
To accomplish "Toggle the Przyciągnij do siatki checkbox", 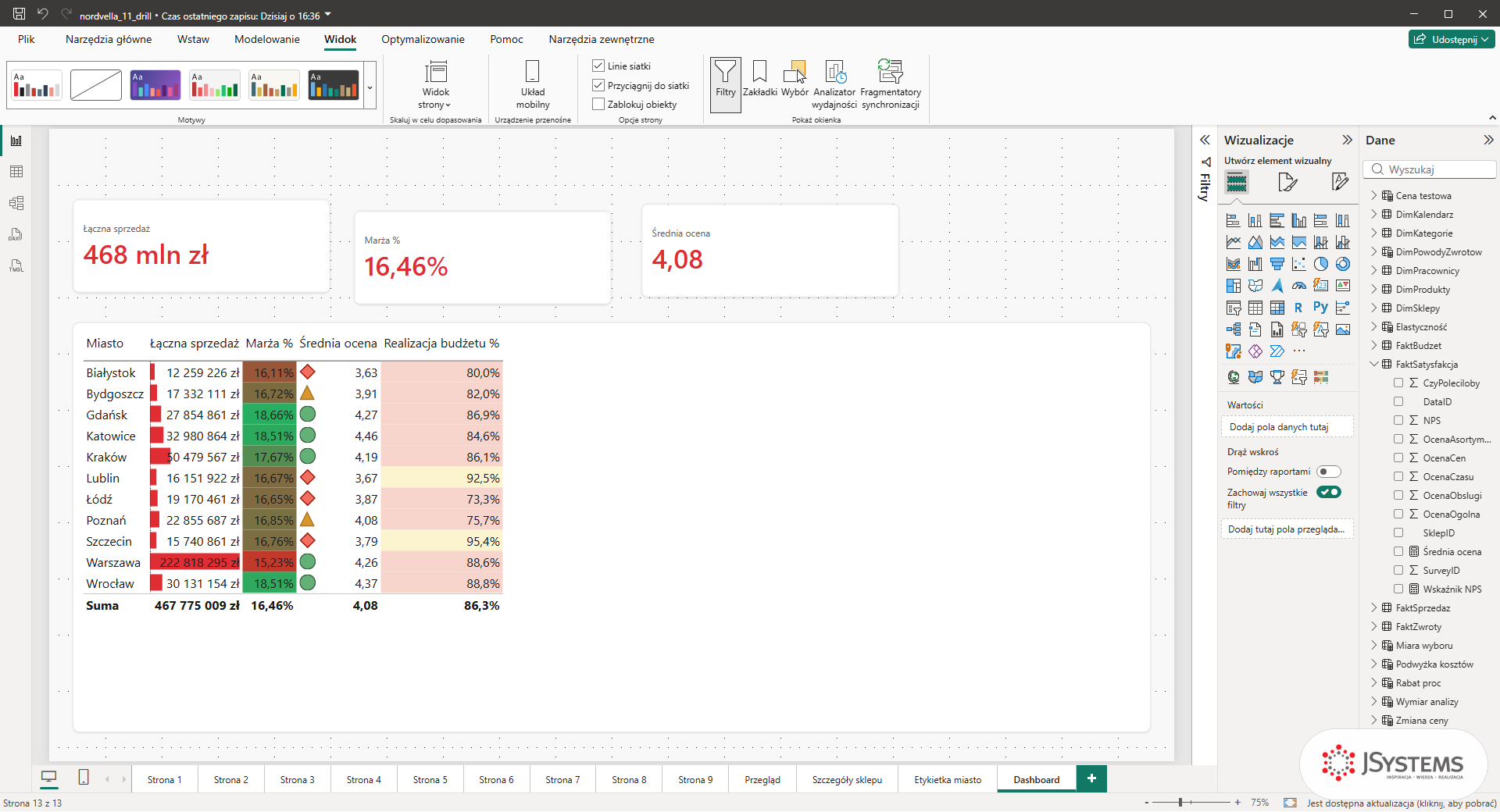I will coord(598,85).
